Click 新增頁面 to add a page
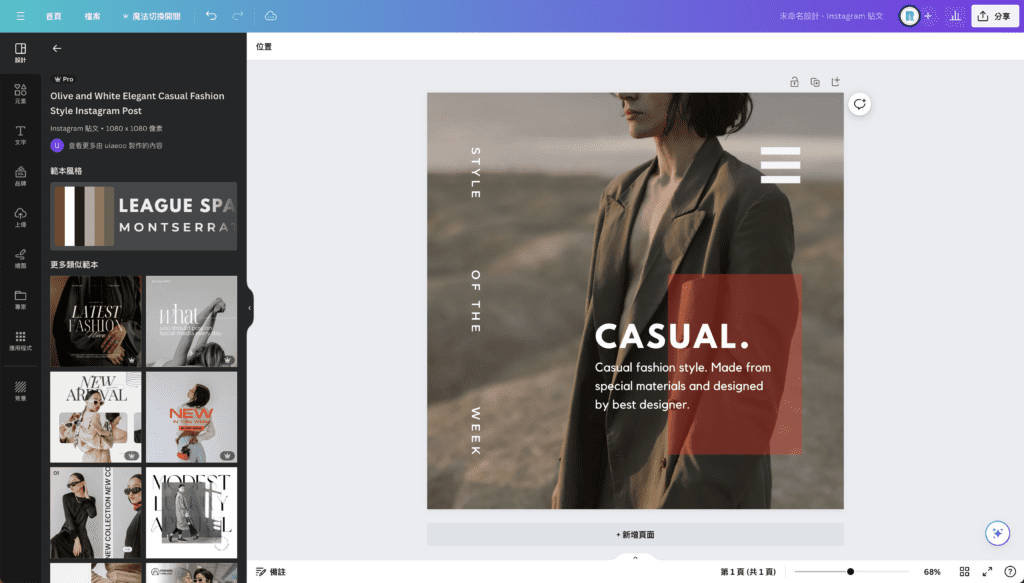This screenshot has width=1024, height=583. point(635,534)
